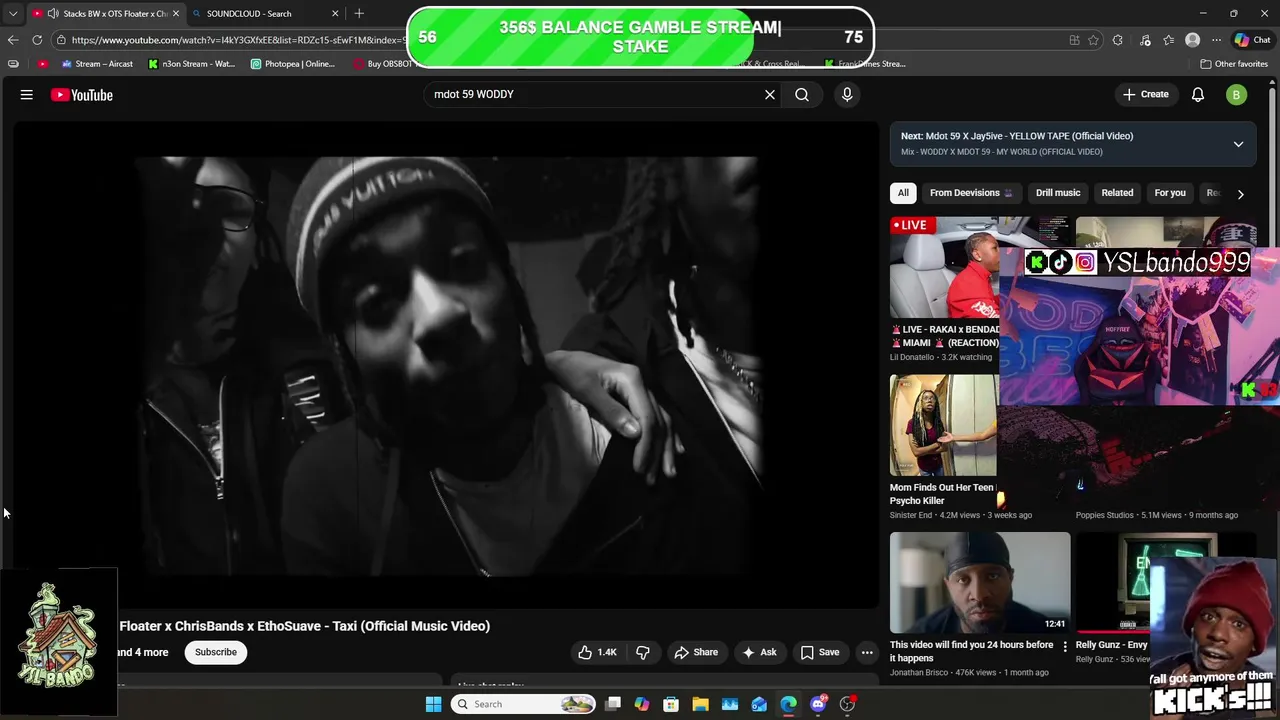1280x720 pixels.
Task: Select the For you chip
Action: click(1170, 193)
